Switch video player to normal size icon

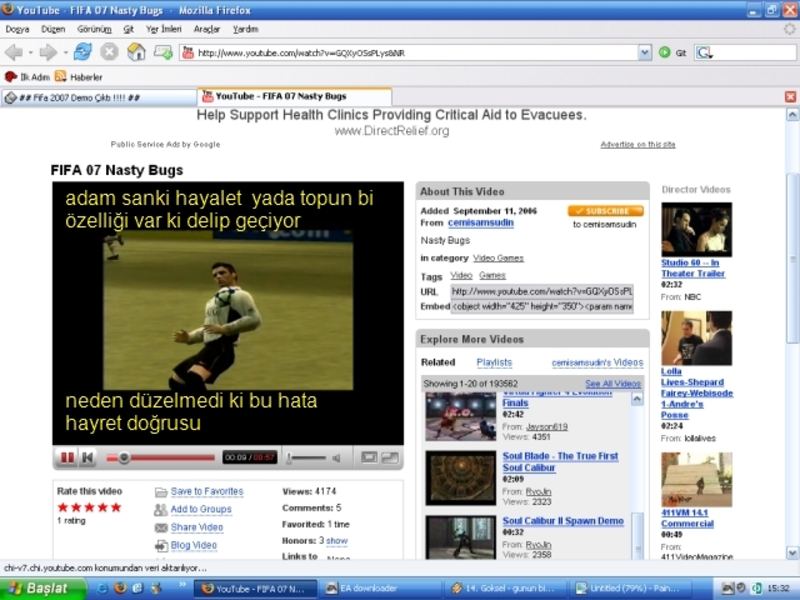pyautogui.click(x=368, y=458)
